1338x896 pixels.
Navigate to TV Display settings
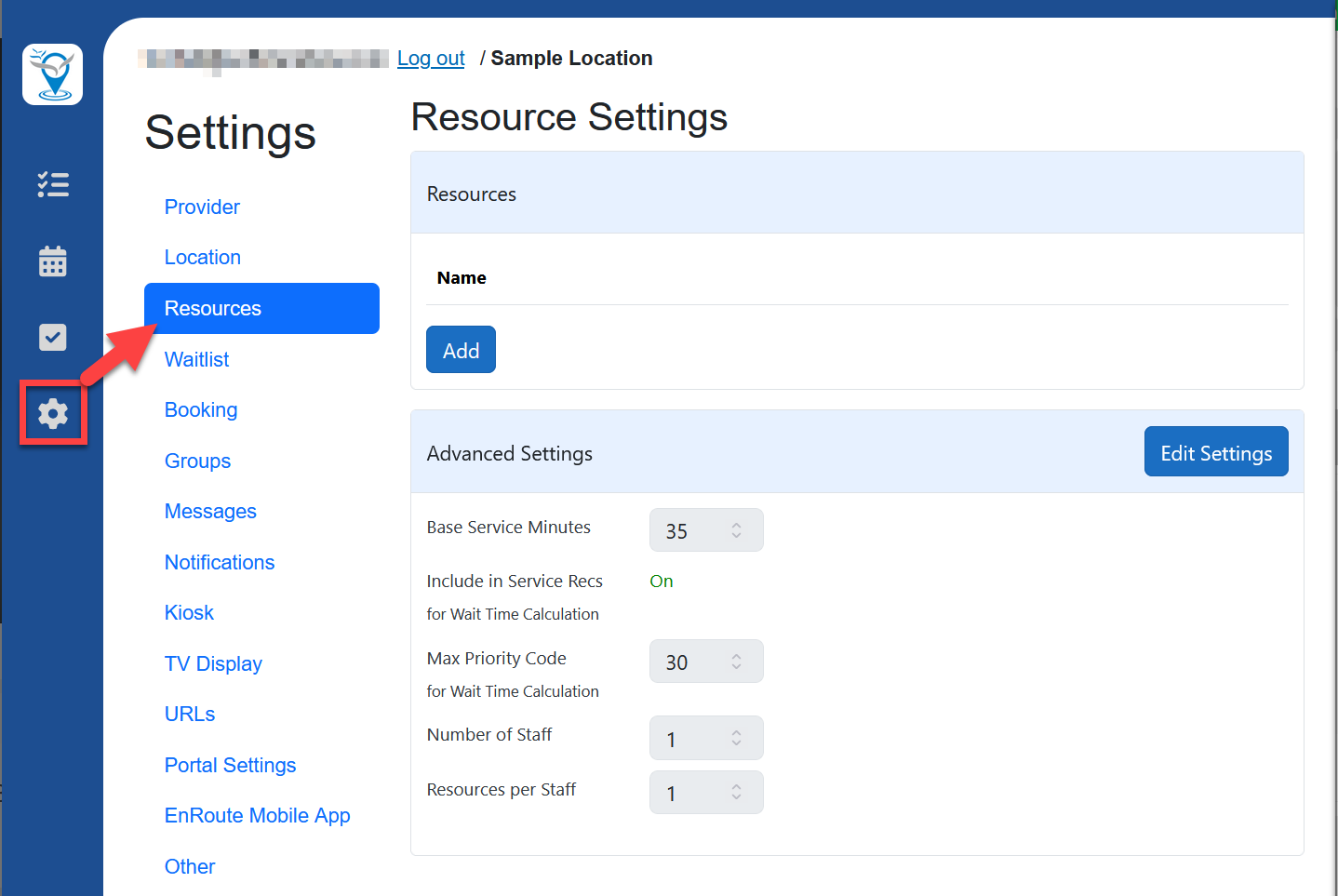[213, 663]
